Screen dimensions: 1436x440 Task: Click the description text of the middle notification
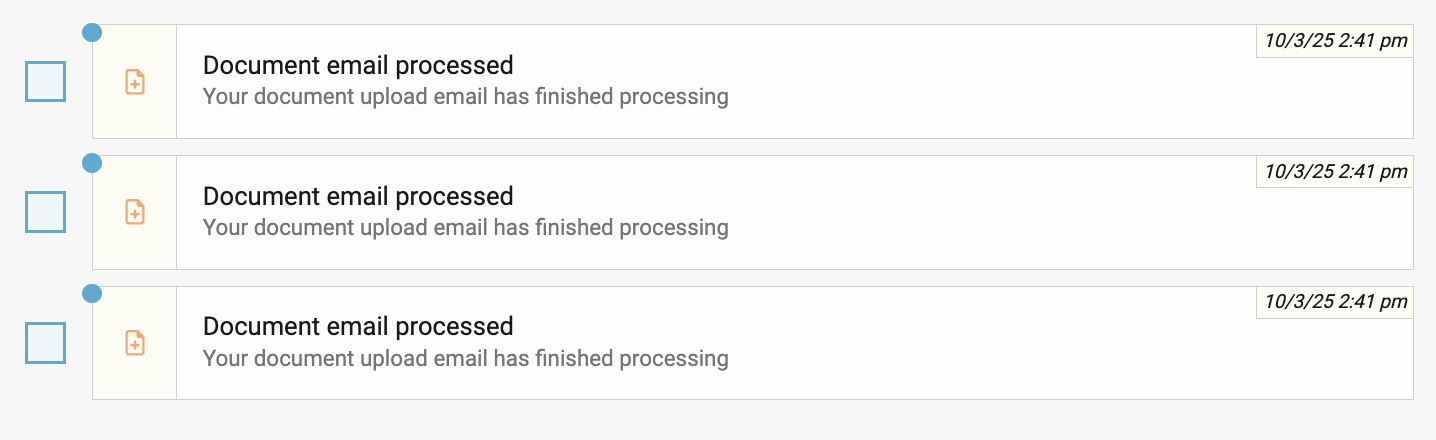[465, 228]
